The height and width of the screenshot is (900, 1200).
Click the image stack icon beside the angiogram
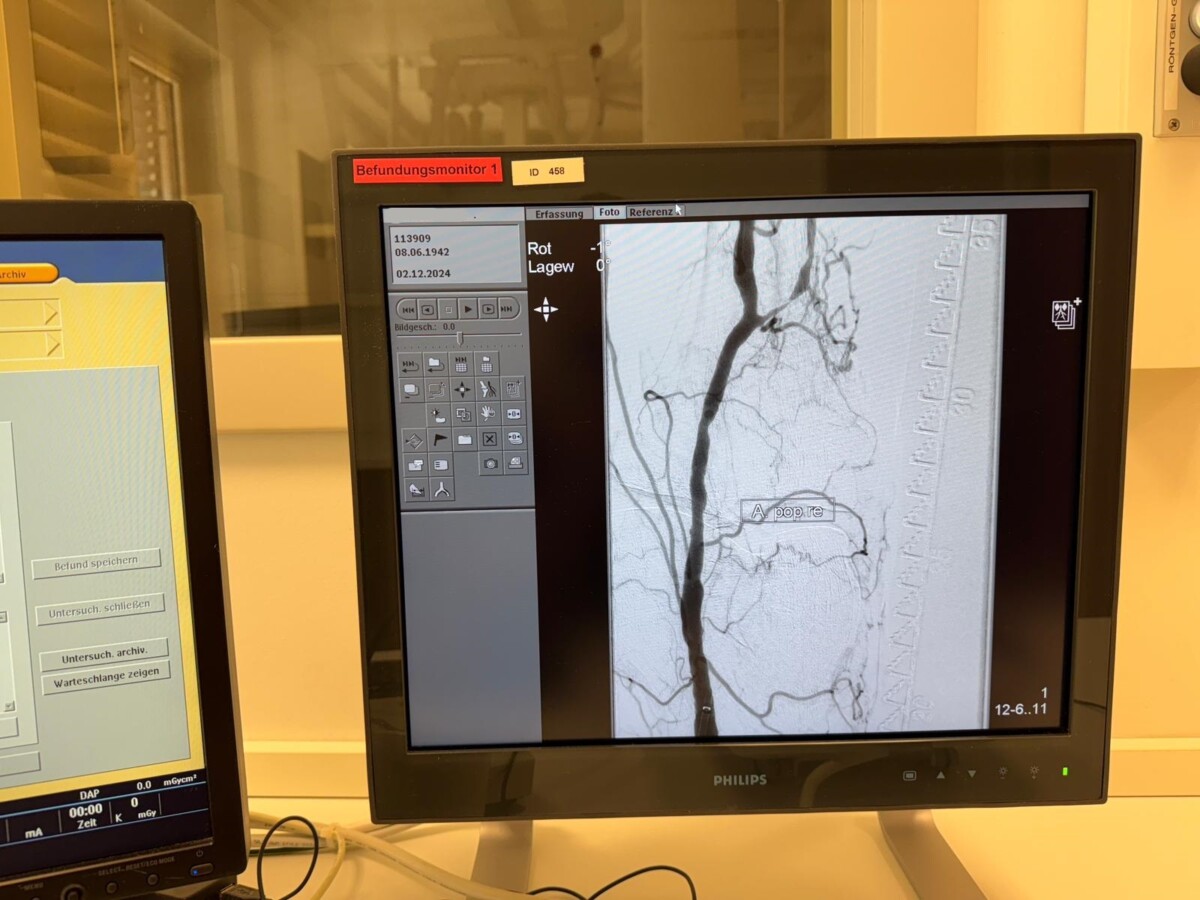tap(1062, 311)
